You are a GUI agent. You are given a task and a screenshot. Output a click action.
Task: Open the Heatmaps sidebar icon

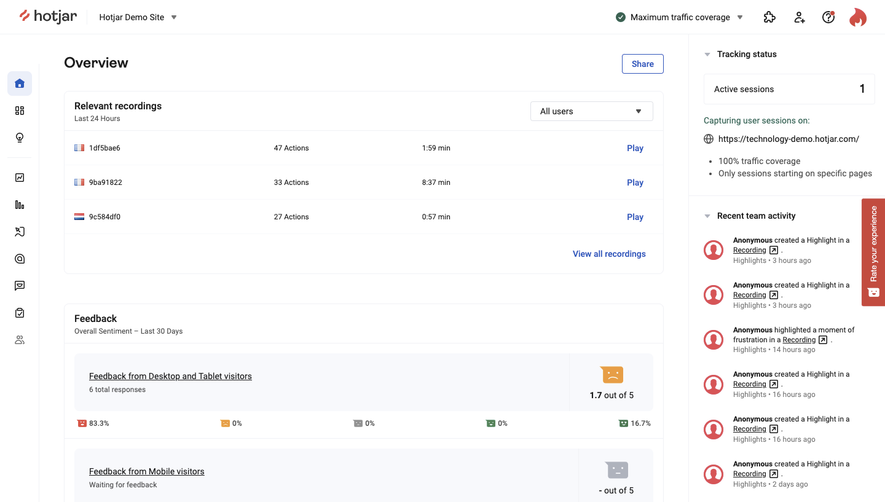pos(20,232)
